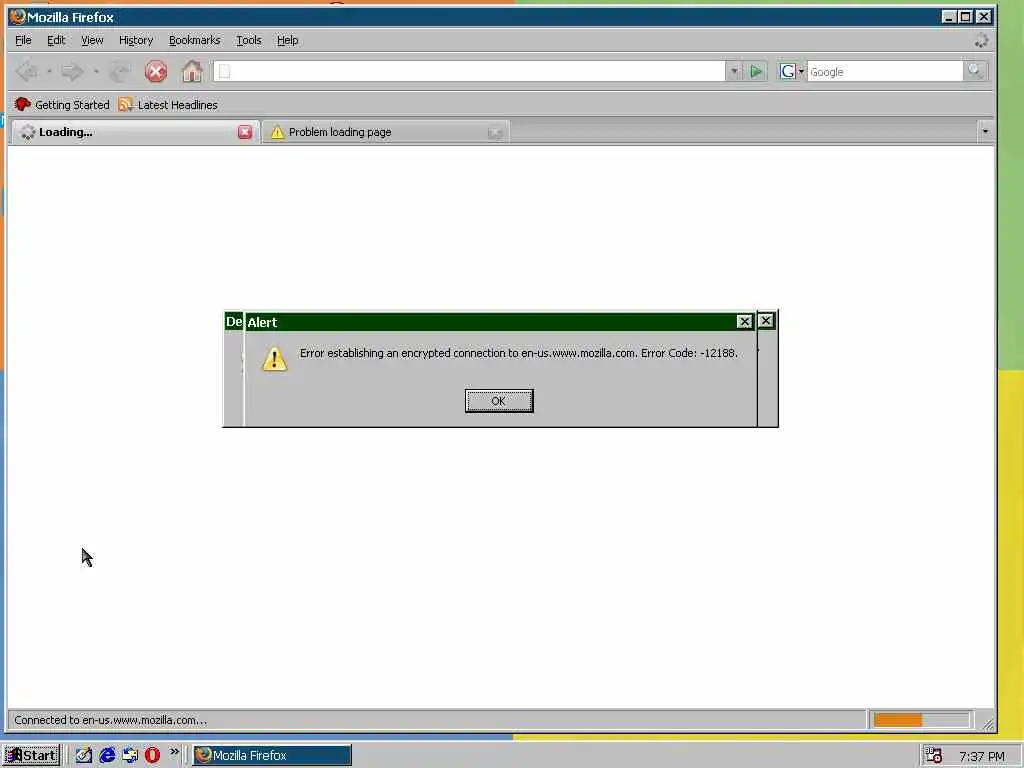Click system tray scheduler icon
The width and height of the screenshot is (1024, 768).
934,756
